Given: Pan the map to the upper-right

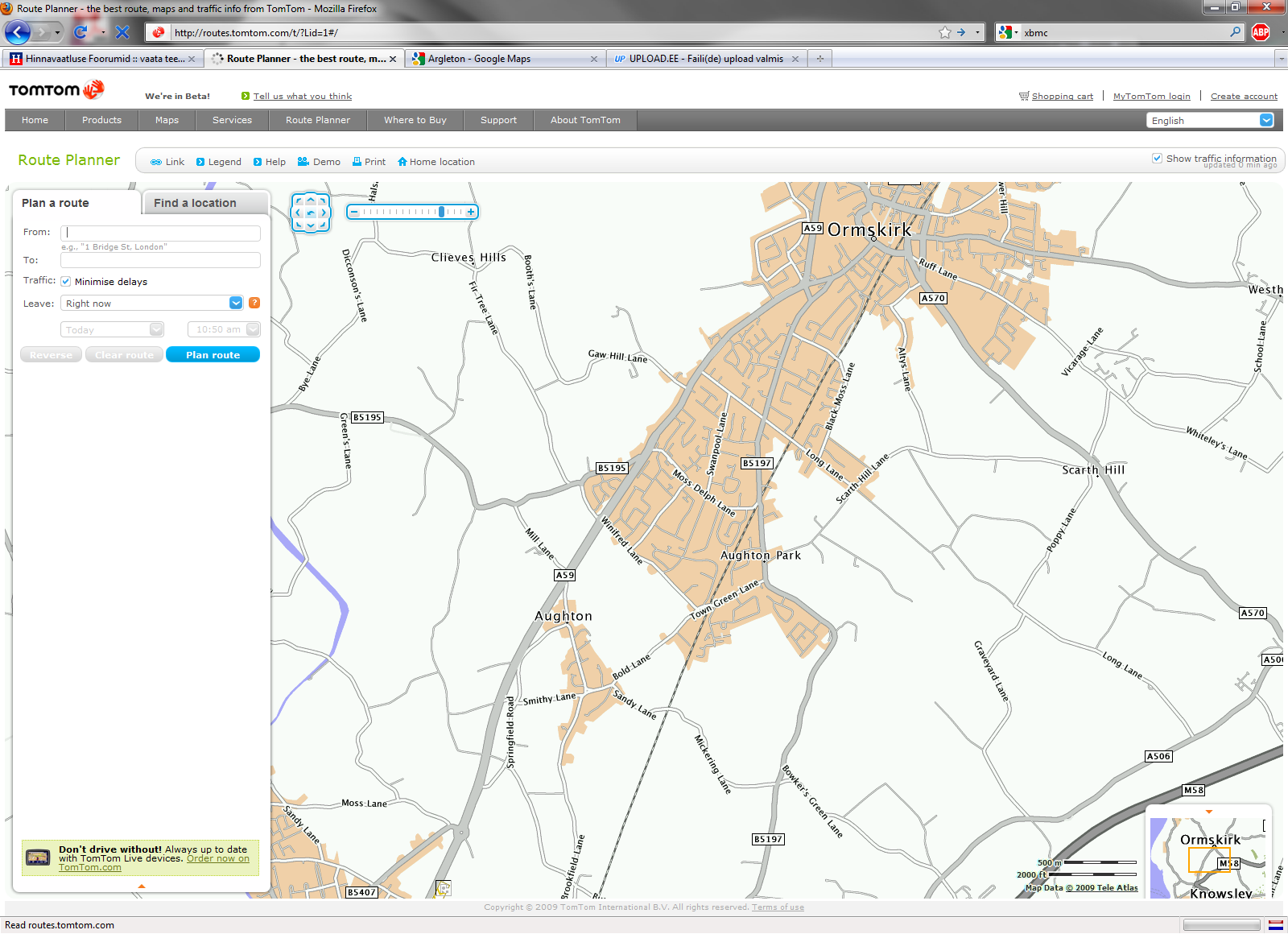Looking at the screenshot, I should coord(323,200).
